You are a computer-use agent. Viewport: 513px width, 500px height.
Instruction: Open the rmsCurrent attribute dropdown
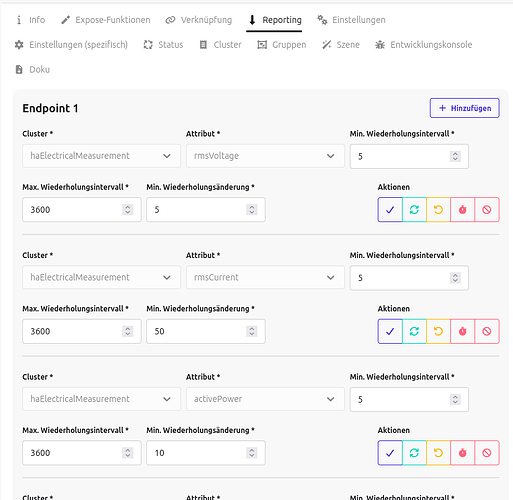coord(265,277)
